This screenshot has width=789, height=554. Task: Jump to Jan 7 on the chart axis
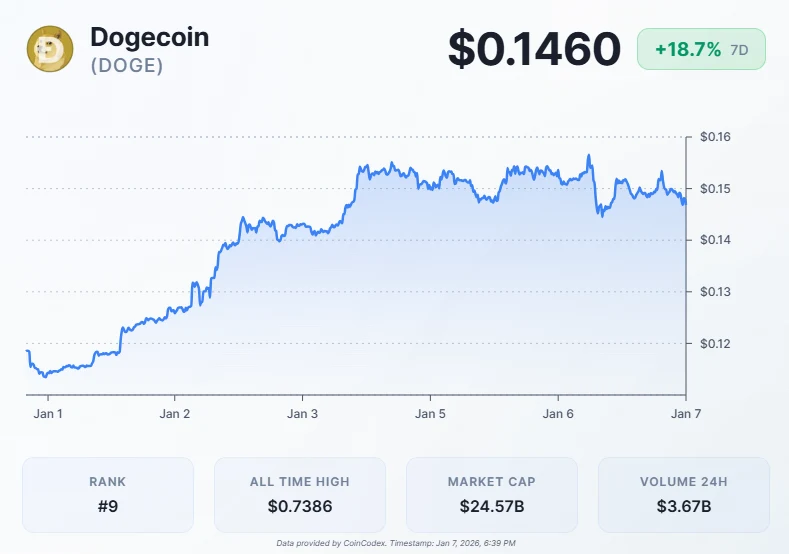pos(685,413)
